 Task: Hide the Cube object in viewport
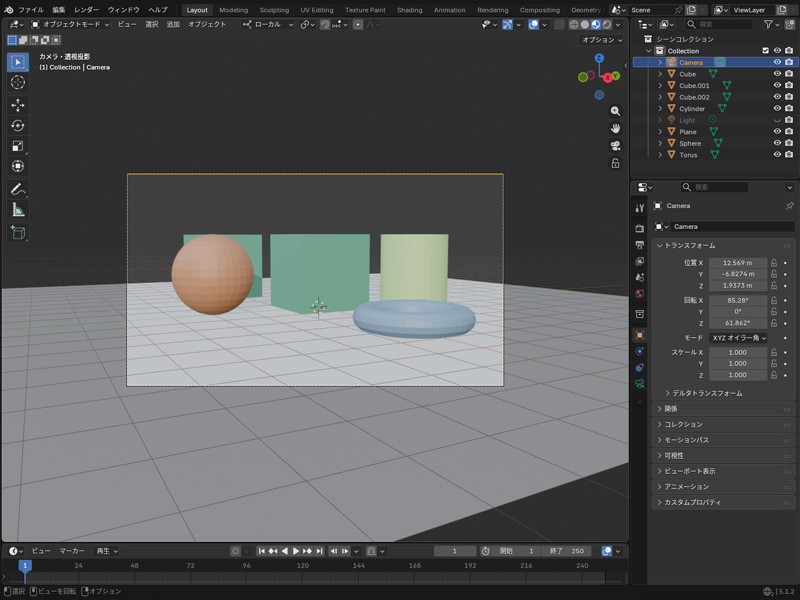(x=777, y=74)
